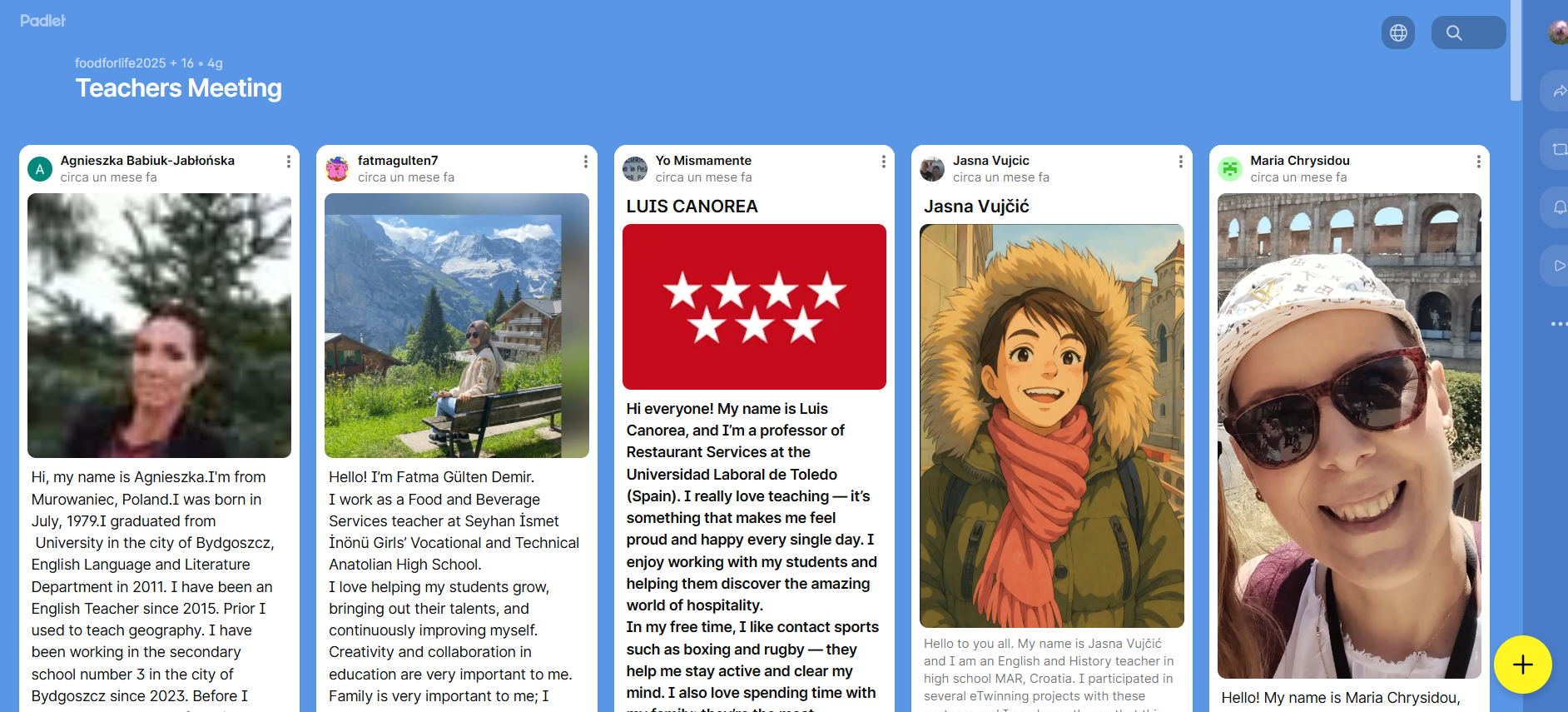Open the search box with magnifier

[x=1468, y=32]
